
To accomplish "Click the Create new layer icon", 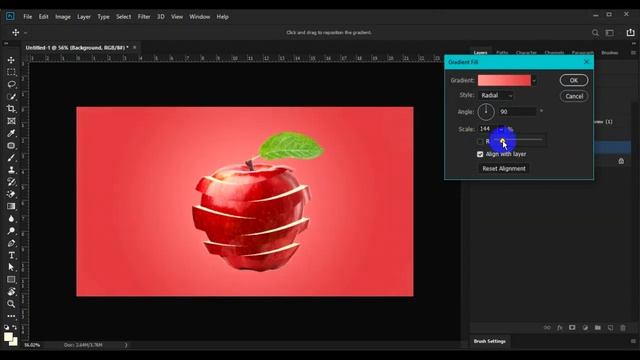I will (x=610, y=328).
